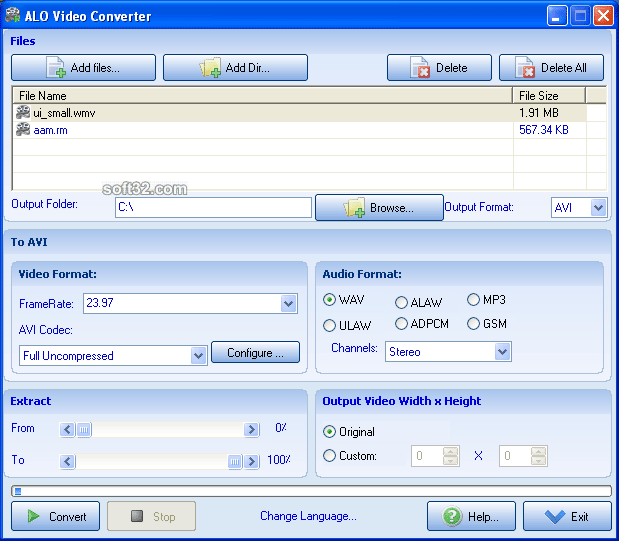Viewport: 619px width, 541px height.
Task: Browse for an output folder
Action: click(379, 207)
